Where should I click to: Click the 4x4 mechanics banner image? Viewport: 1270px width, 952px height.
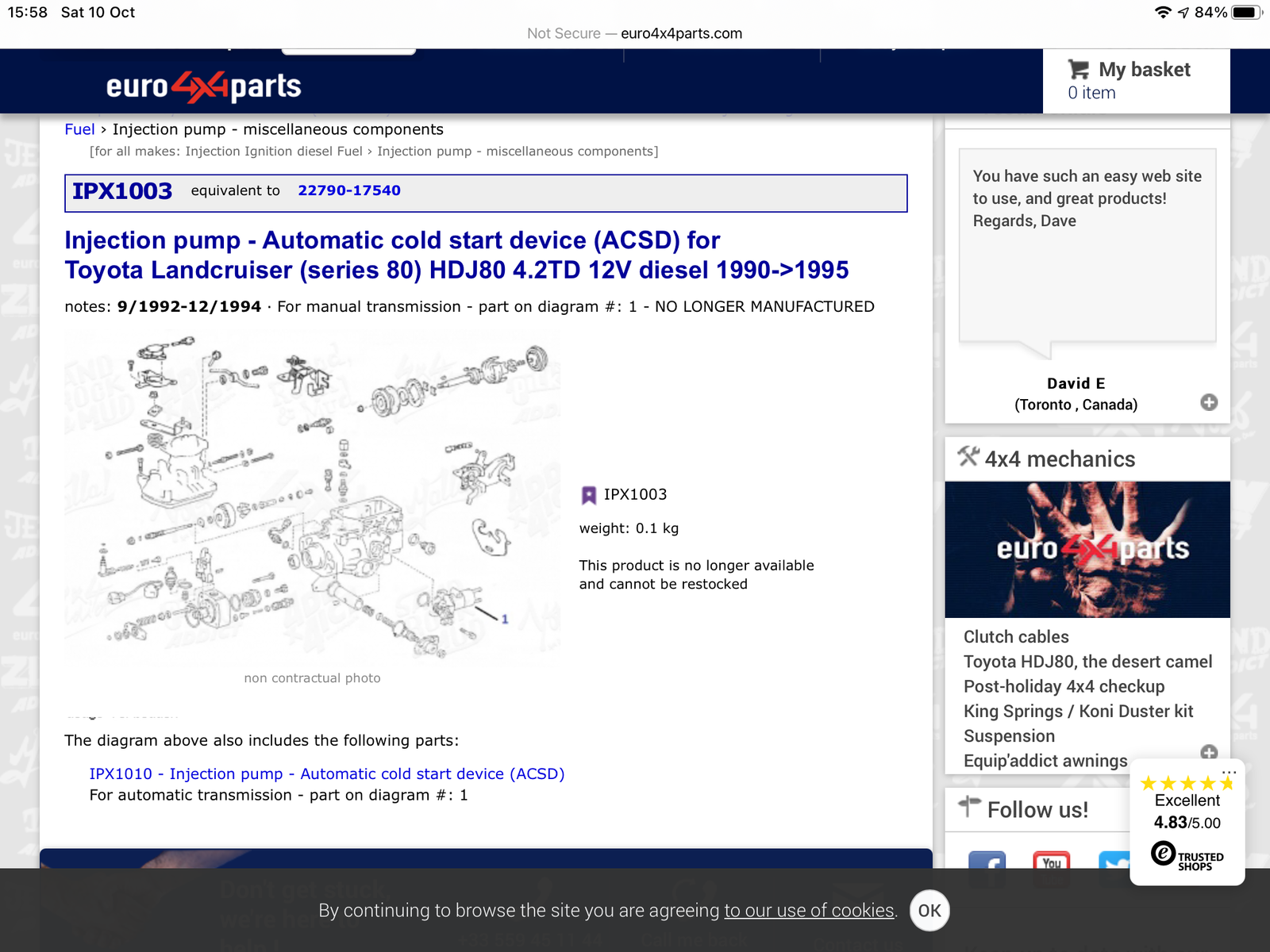click(1087, 550)
